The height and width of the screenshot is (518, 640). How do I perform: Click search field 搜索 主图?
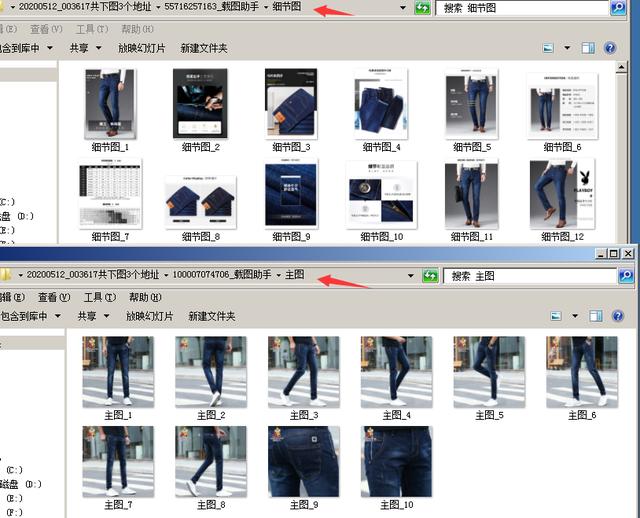pyautogui.click(x=530, y=276)
